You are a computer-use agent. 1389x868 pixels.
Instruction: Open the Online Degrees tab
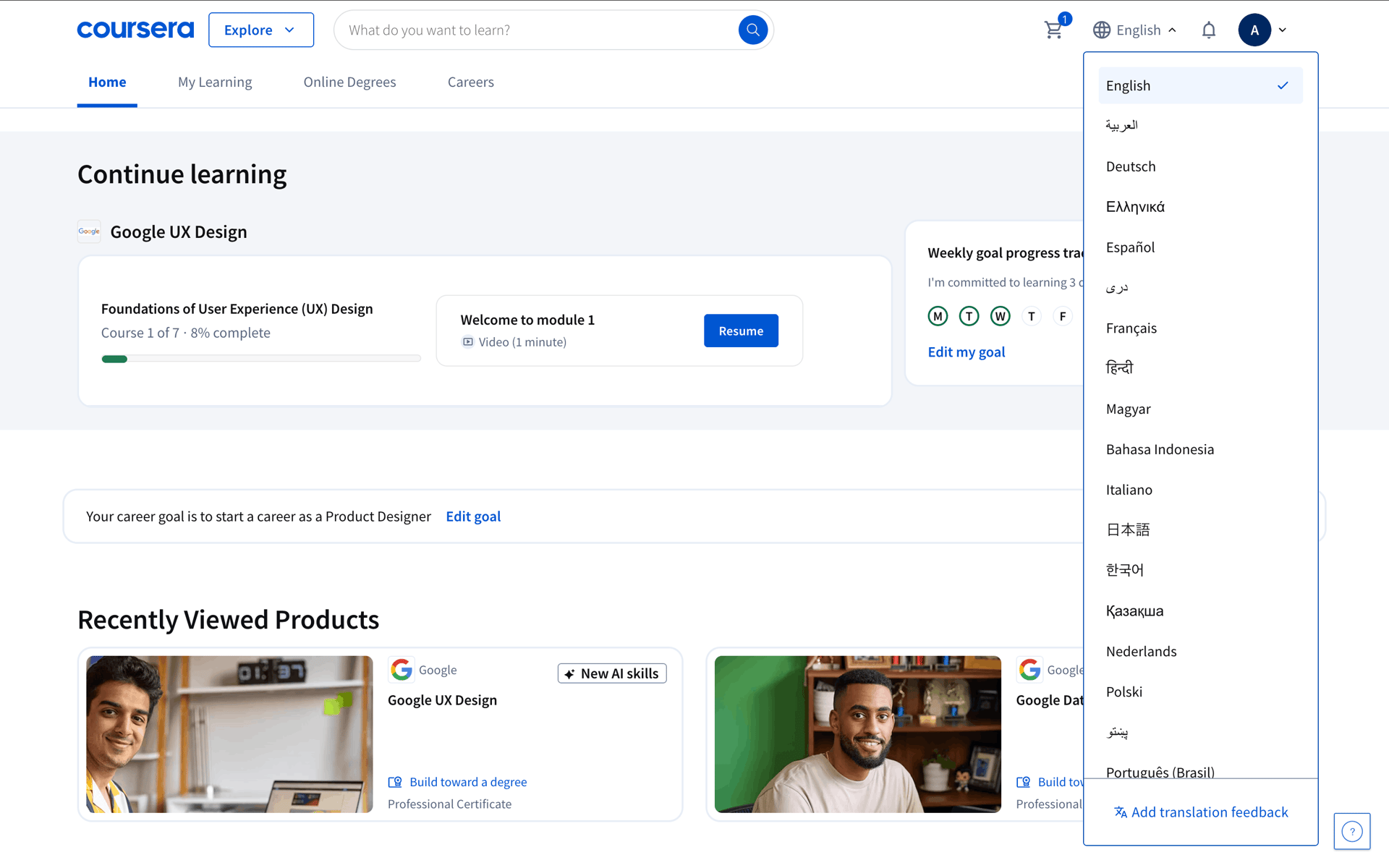[x=349, y=82]
